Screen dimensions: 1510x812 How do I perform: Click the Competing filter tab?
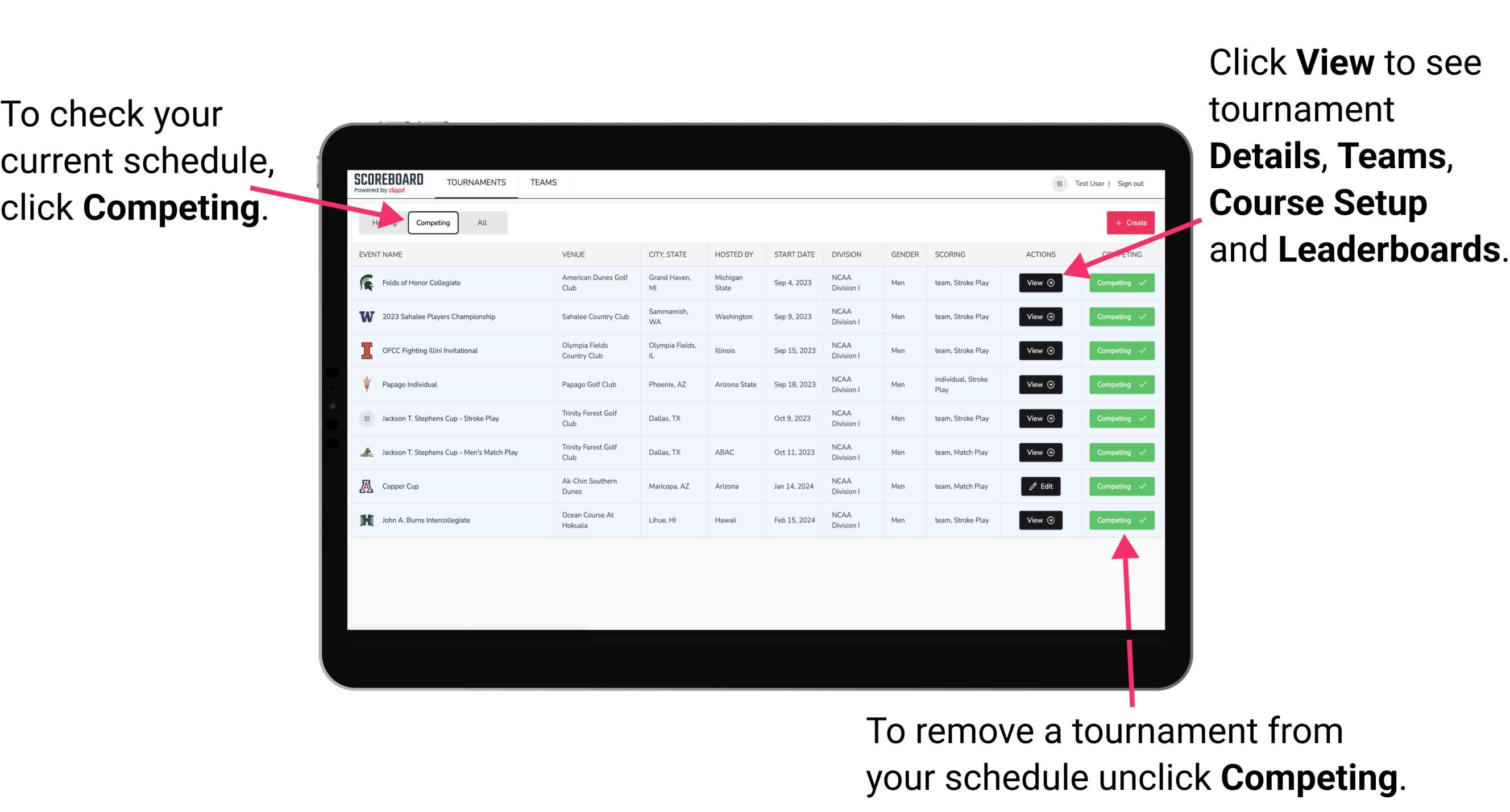pos(432,222)
